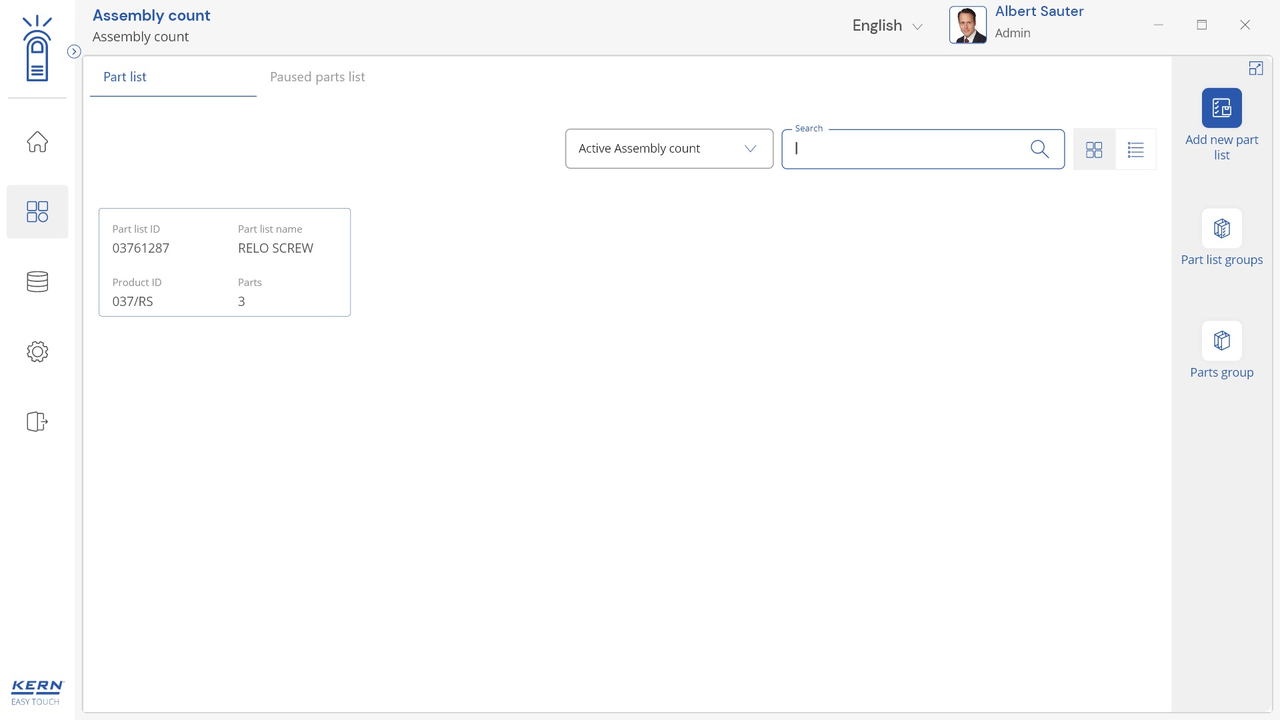Open Part list groups
The image size is (1280, 720).
click(1221, 229)
